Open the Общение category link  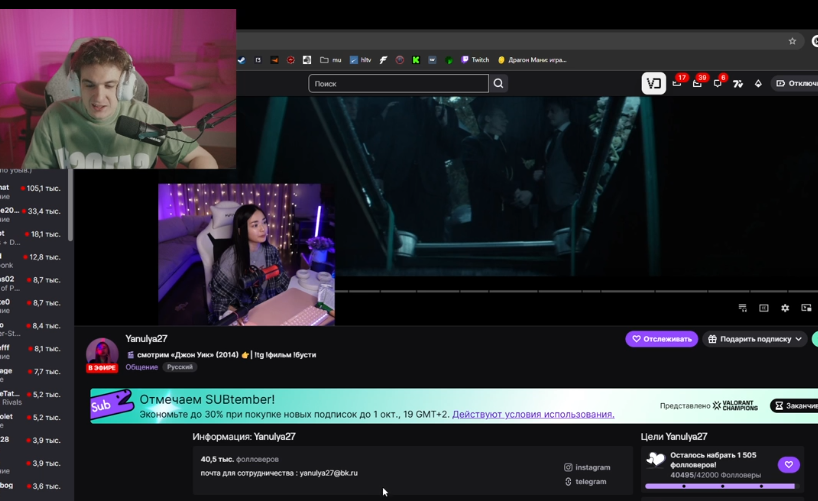click(x=141, y=367)
